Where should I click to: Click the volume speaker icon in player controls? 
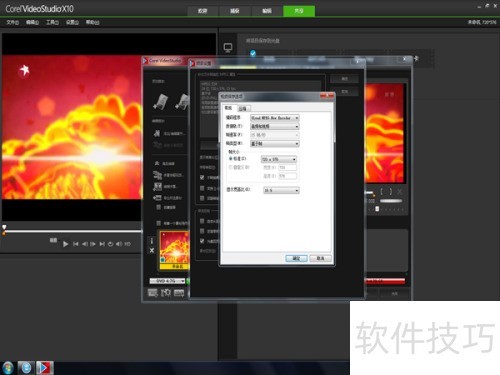pyautogui.click(x=119, y=244)
